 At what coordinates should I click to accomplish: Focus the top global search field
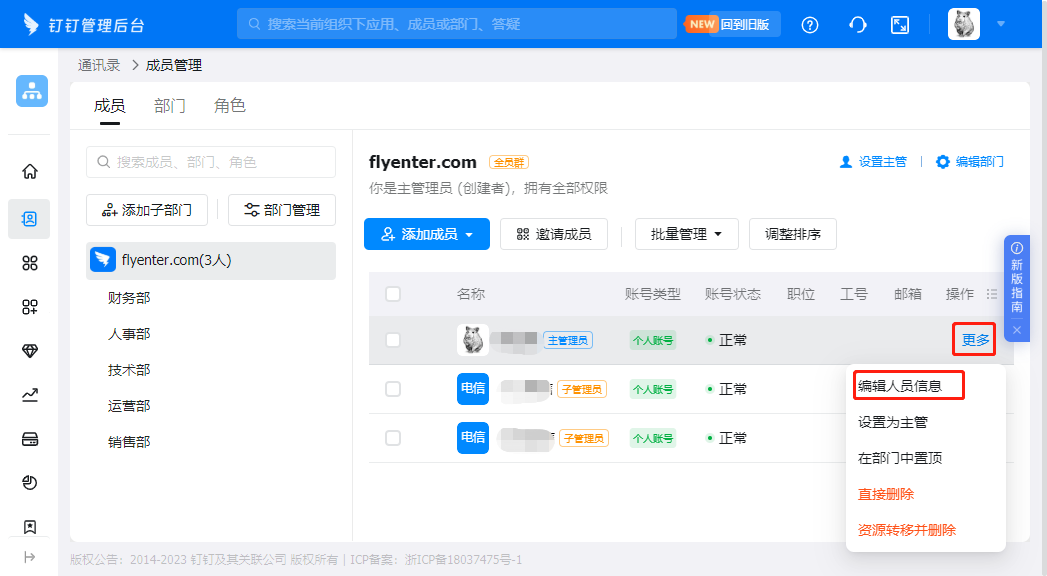click(x=457, y=24)
